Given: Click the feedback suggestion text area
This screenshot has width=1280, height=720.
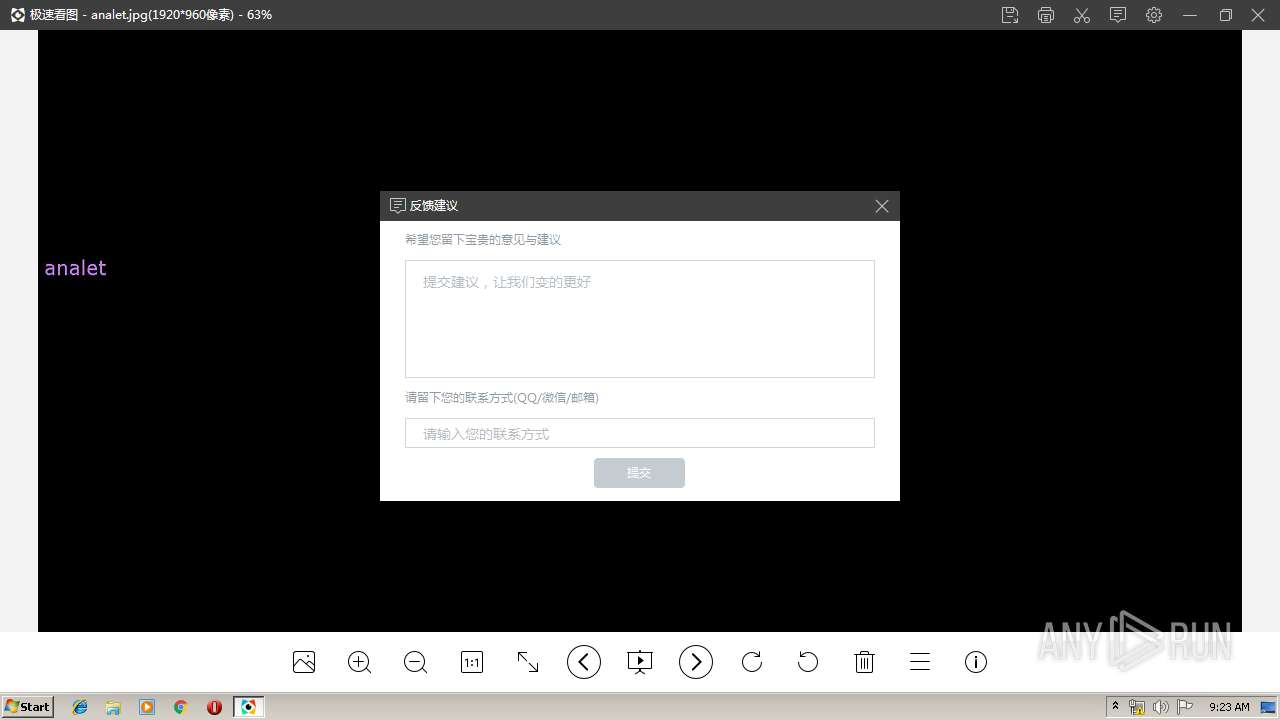Looking at the screenshot, I should 640,319.
